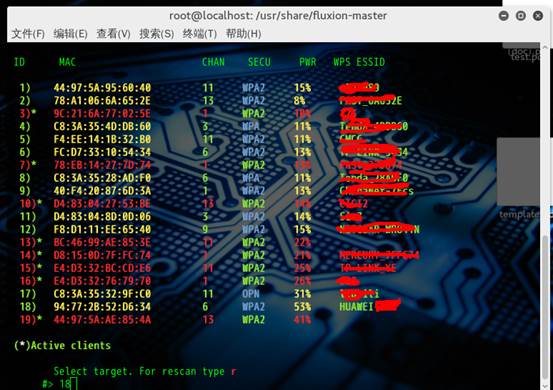Click the (*)Active clients legend text
This screenshot has width=553, height=390.
pyautogui.click(x=62, y=345)
